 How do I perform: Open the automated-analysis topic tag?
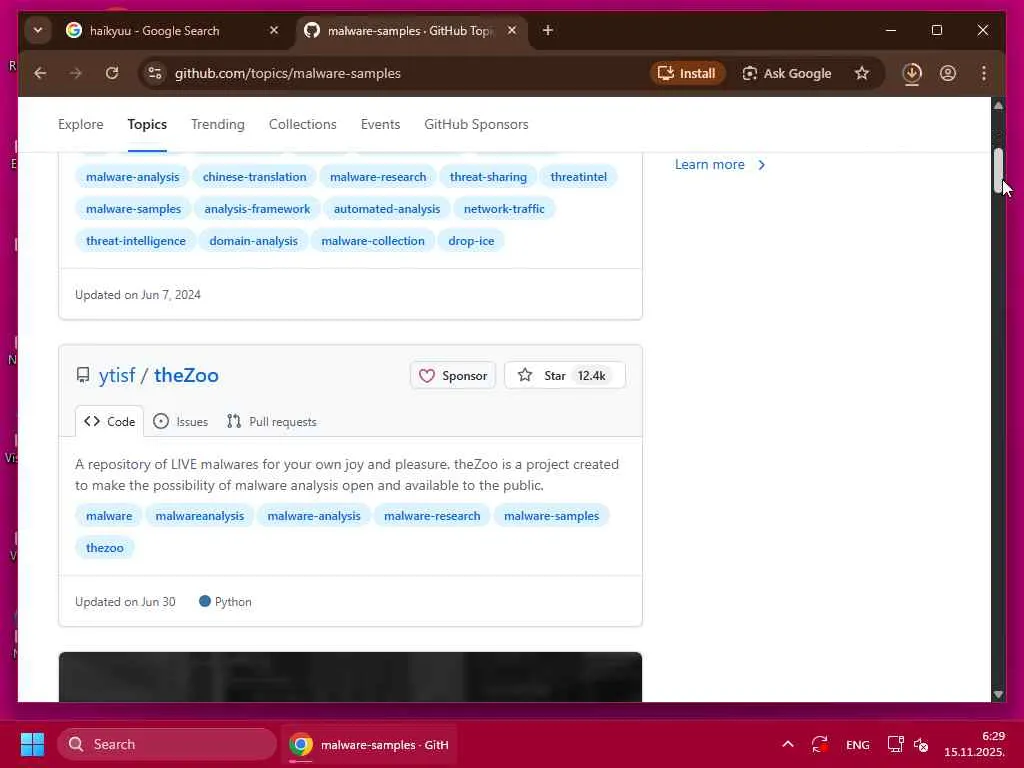[387, 209]
